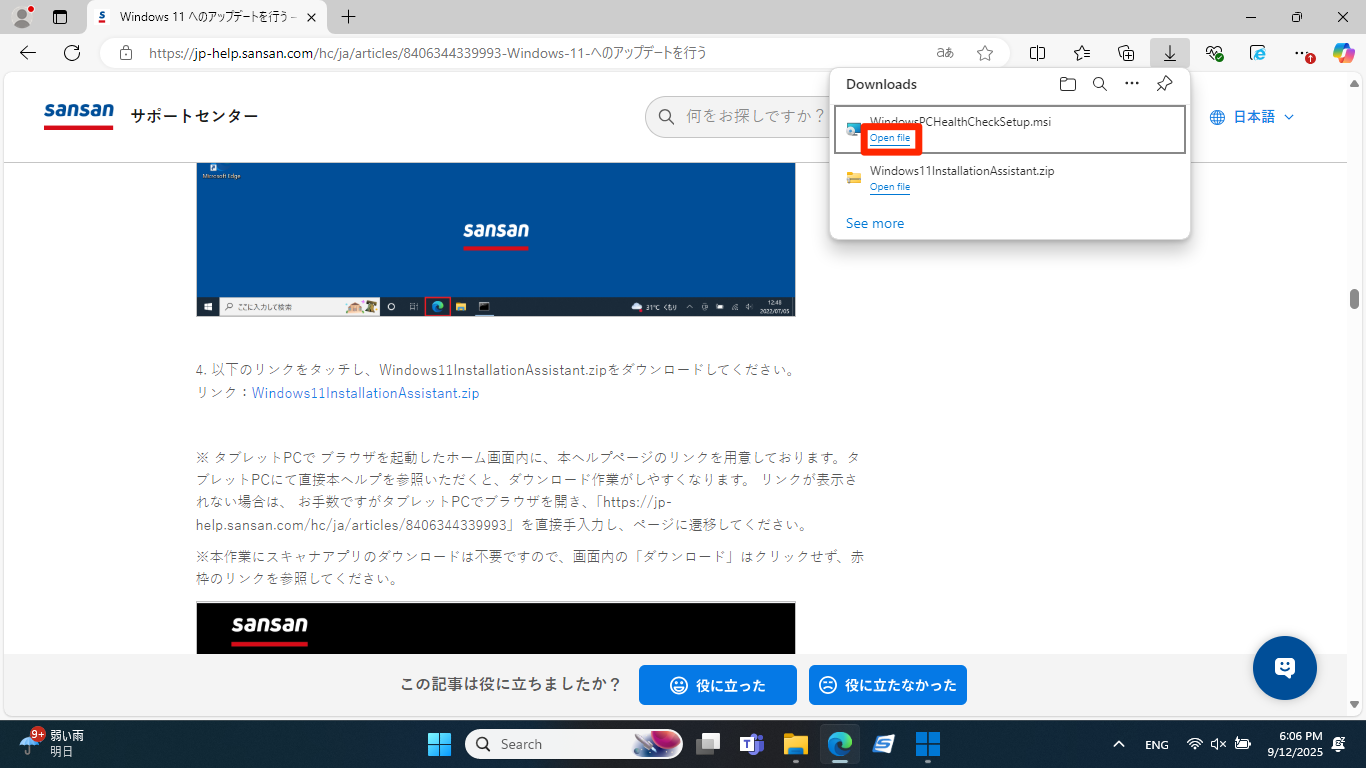Open the Copilot sidebar icon
This screenshot has height=768, width=1366.
tap(1343, 53)
